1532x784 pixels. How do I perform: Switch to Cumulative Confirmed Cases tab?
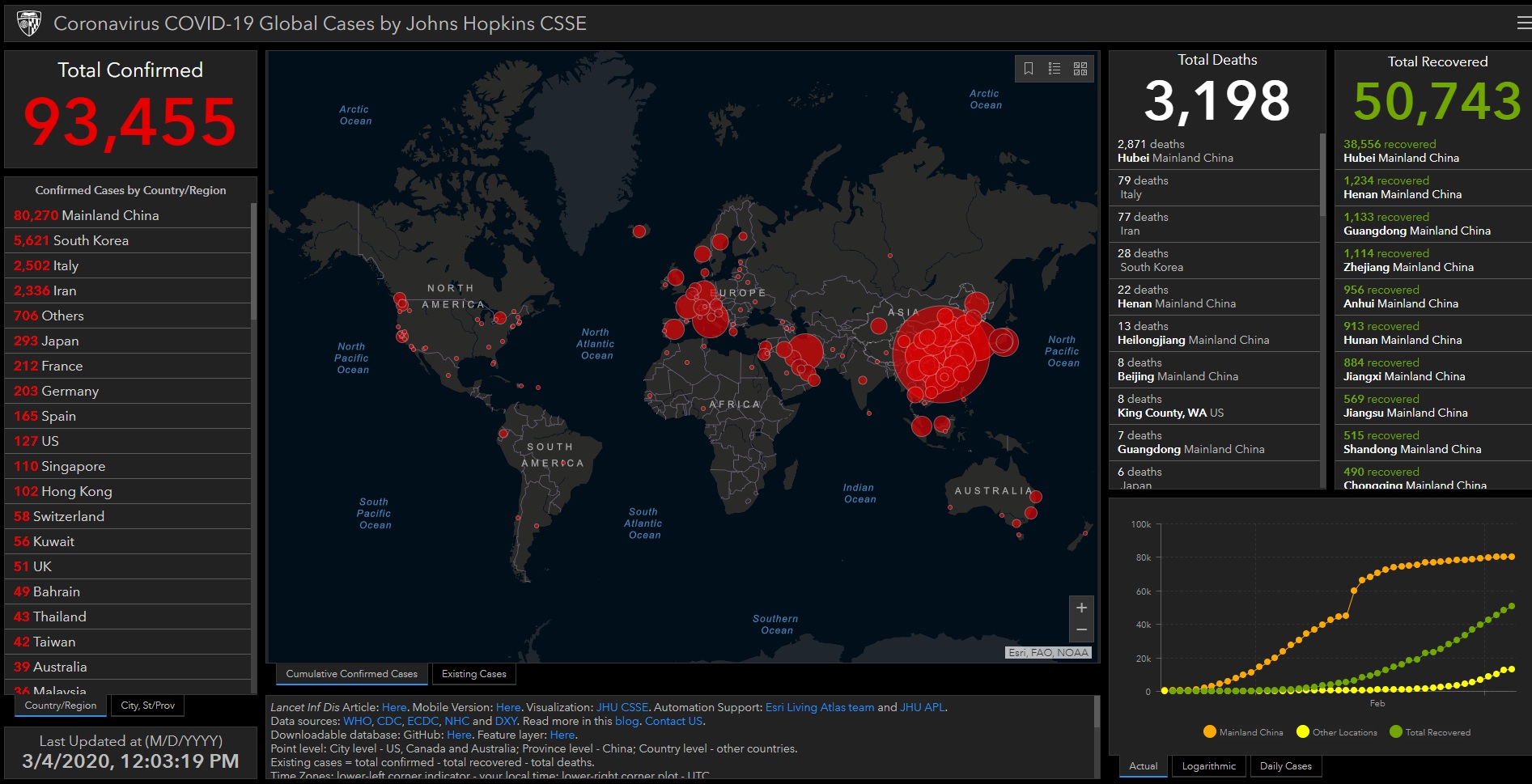pyautogui.click(x=352, y=674)
